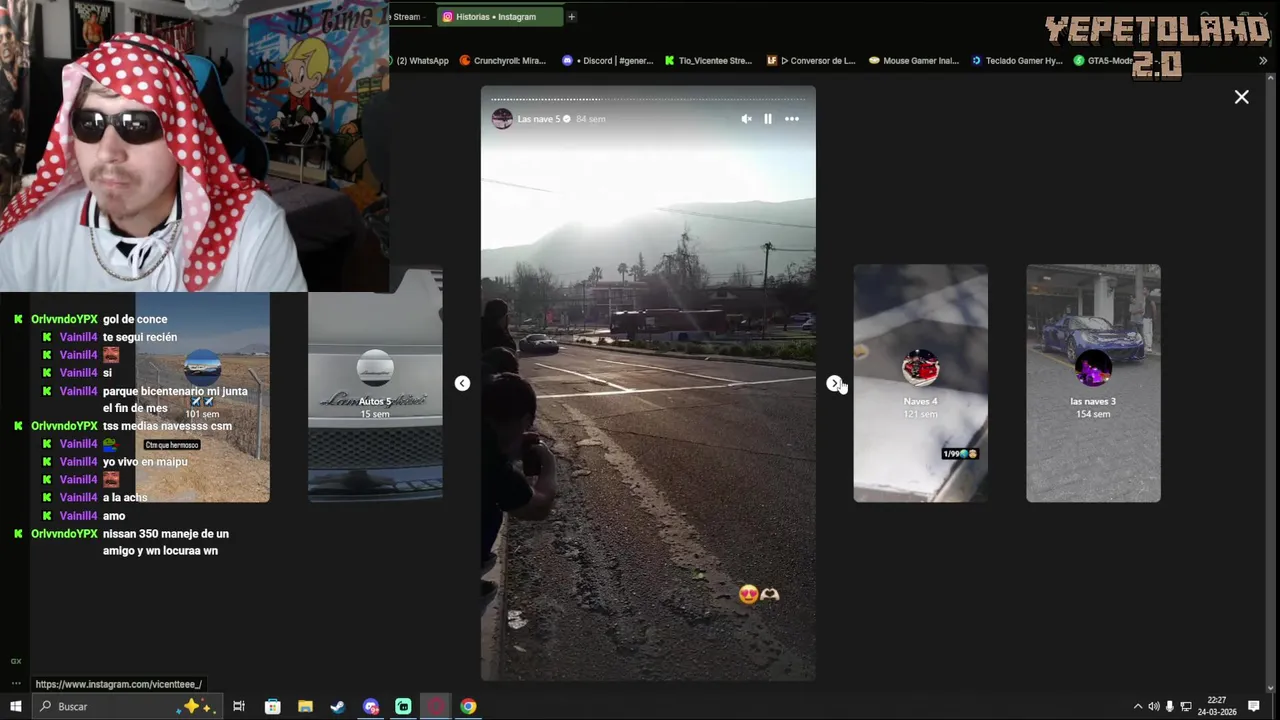Open the Windows Start menu

coord(15,706)
